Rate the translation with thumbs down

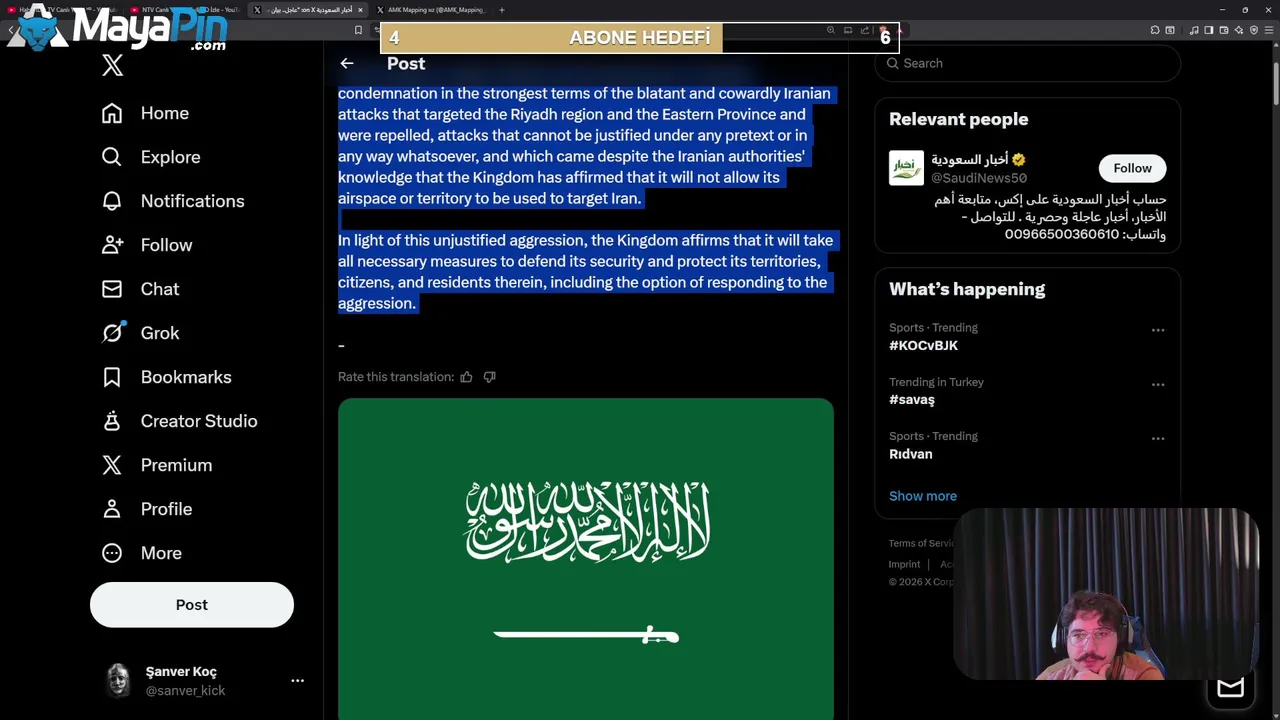(x=489, y=377)
